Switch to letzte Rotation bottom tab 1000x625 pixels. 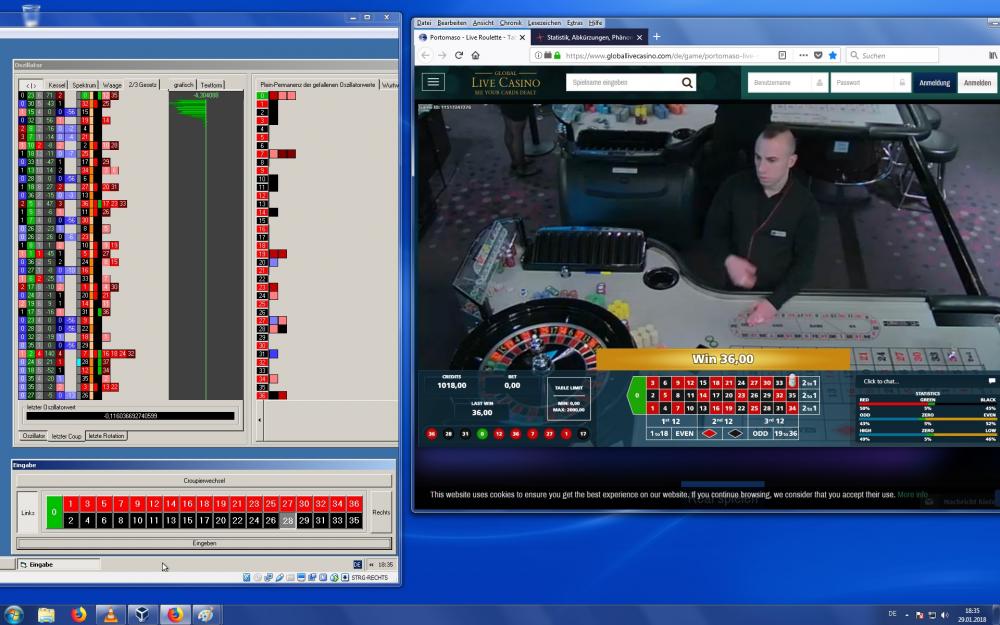pyautogui.click(x=106, y=436)
